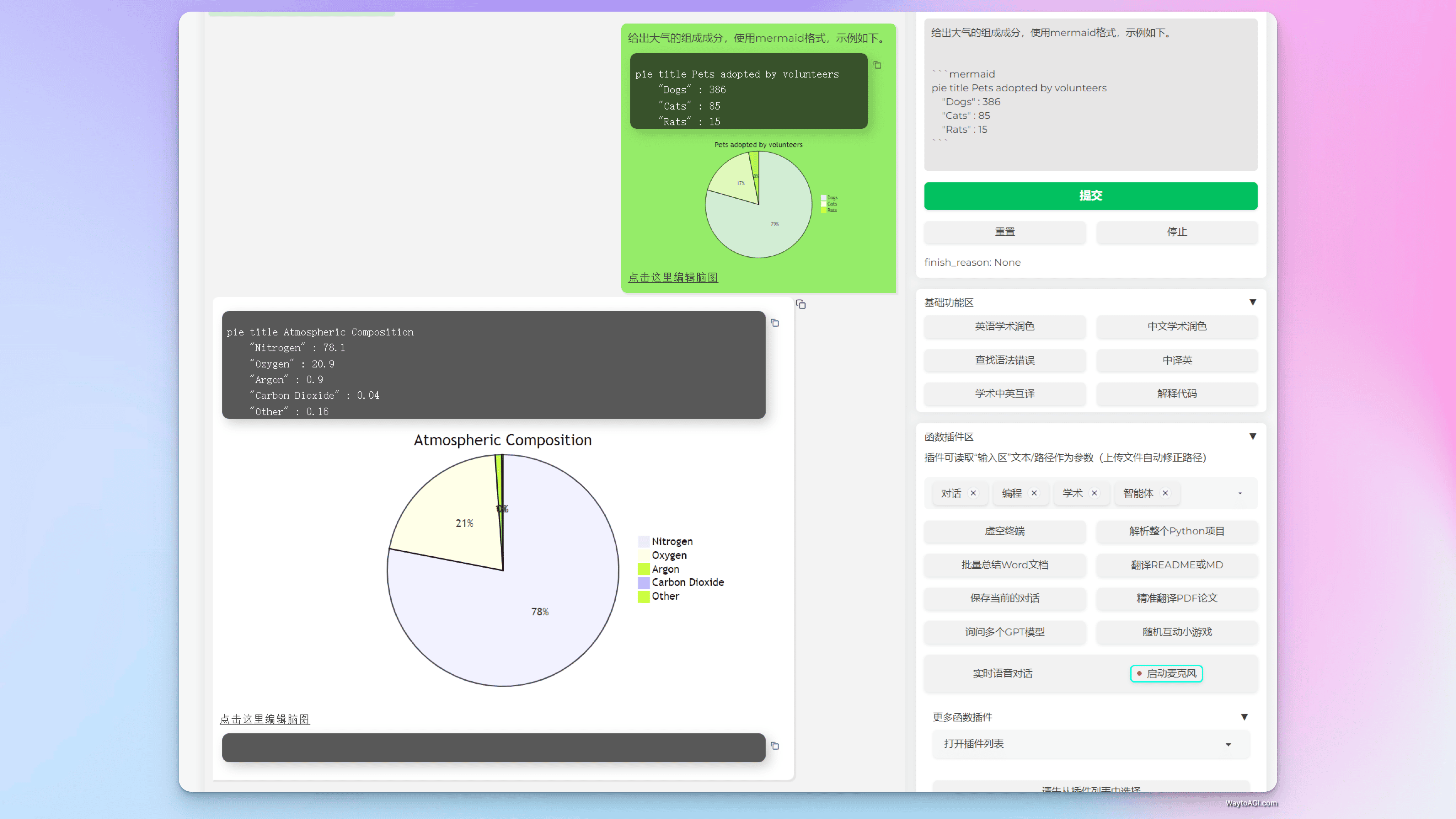The height and width of the screenshot is (819, 1456).
Task: Click the Carbon Dioxide legend color swatch
Action: (x=643, y=582)
